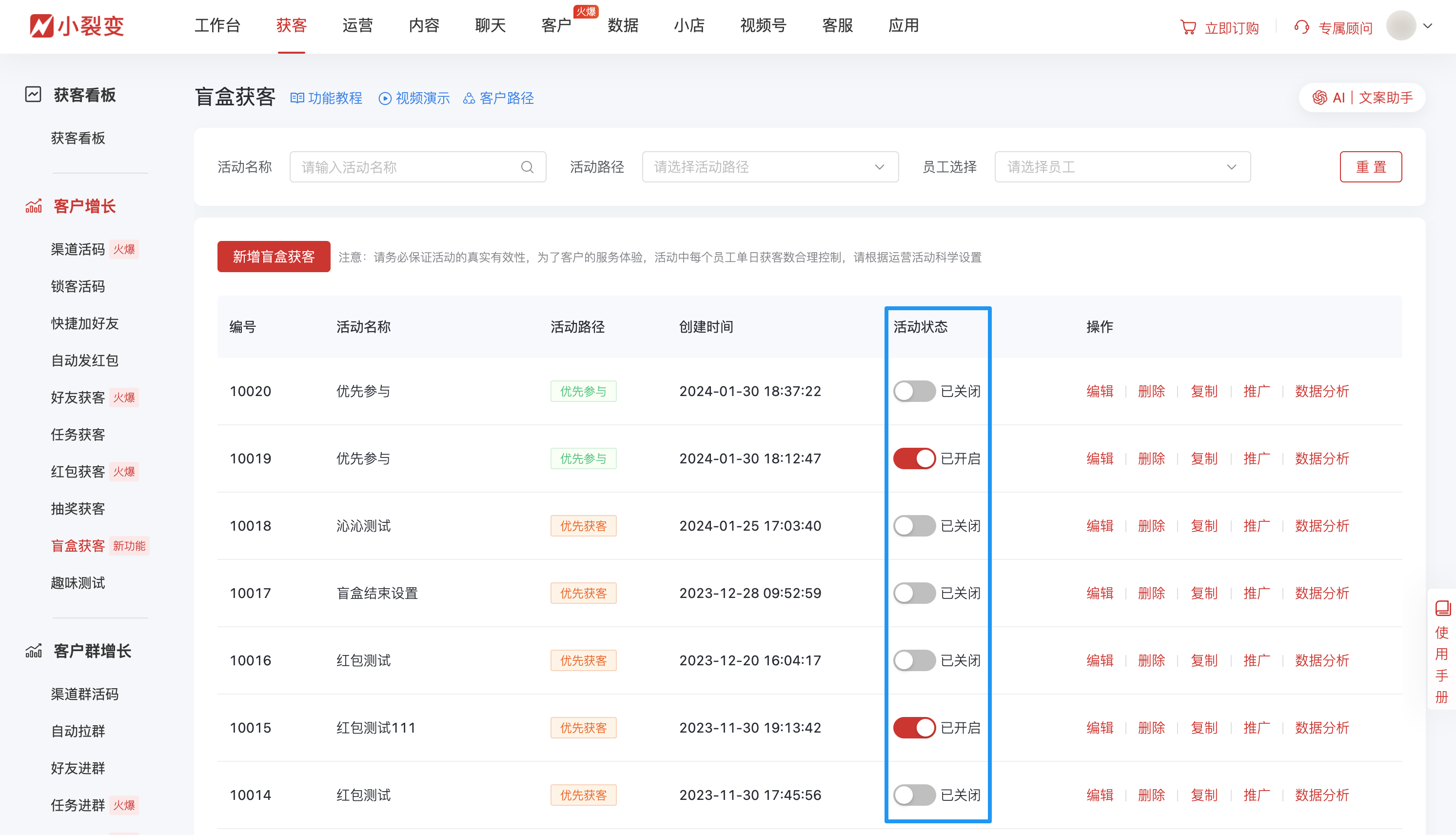This screenshot has height=836, width=1456.
Task: Open the 视频号 top menu
Action: [763, 25]
